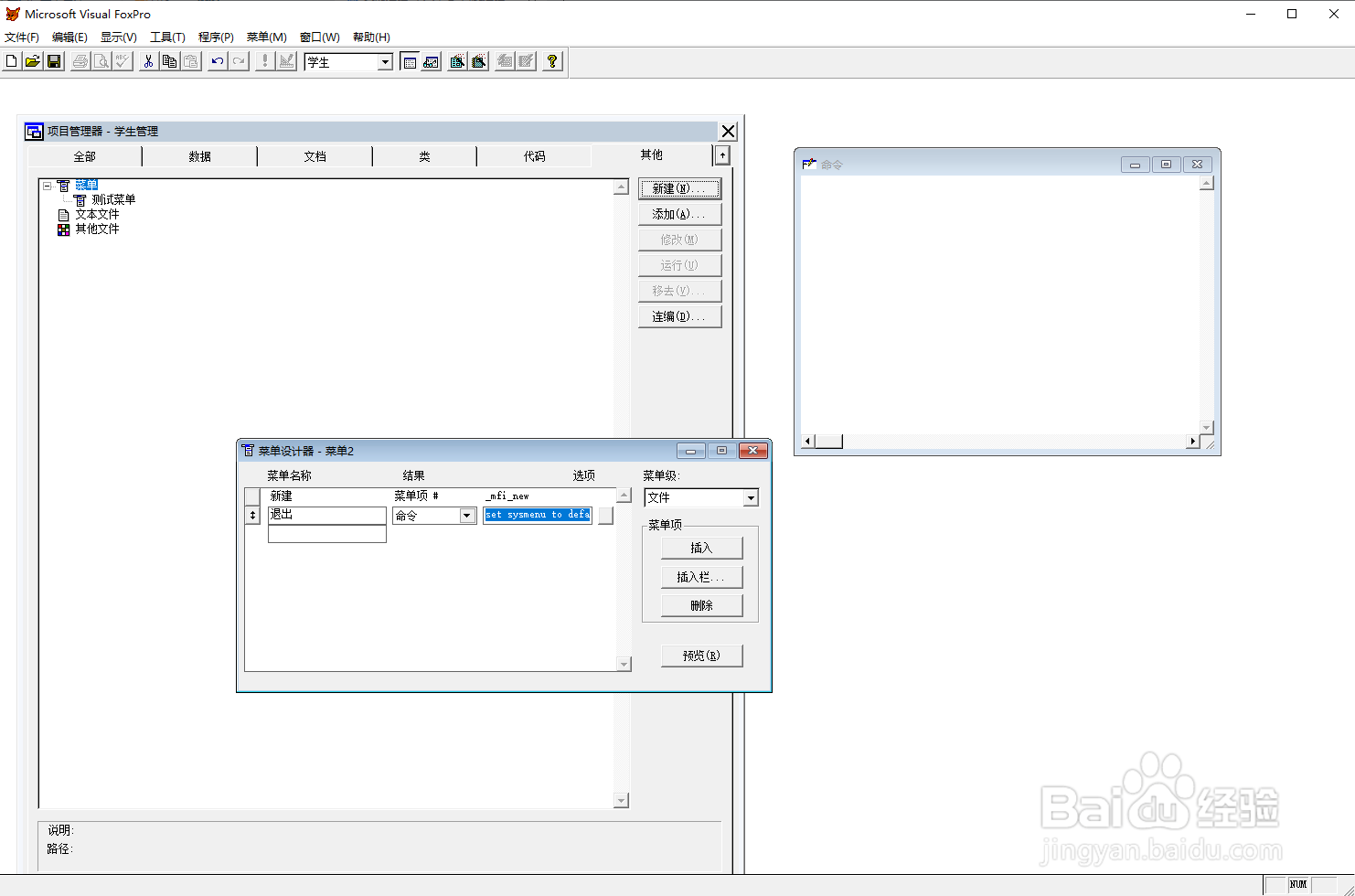1355x896 pixels.
Task: Collapse the 菜单 tree node
Action: (x=48, y=186)
